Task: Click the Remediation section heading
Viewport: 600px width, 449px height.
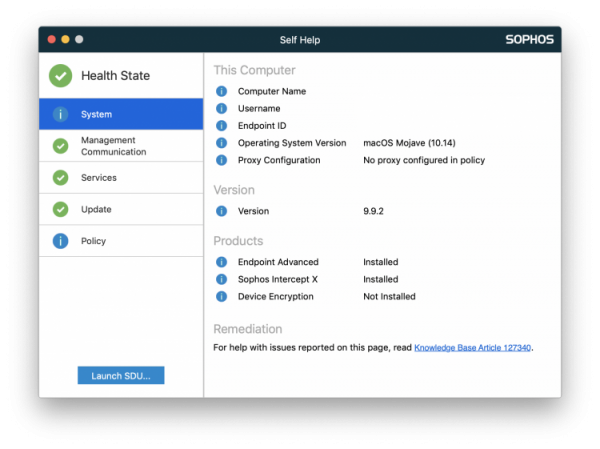Action: point(248,329)
